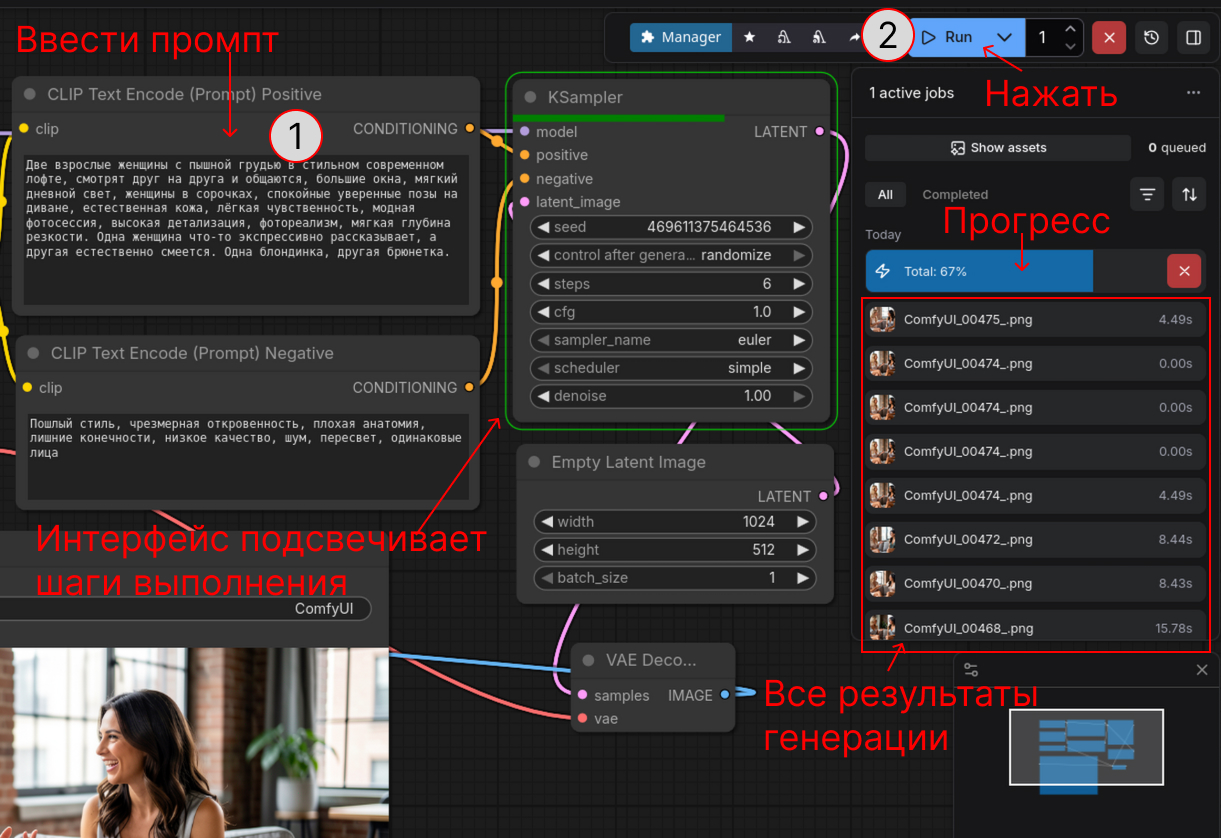1221x838 pixels.
Task: Open the Run options chevron dropdown
Action: [x=1004, y=36]
